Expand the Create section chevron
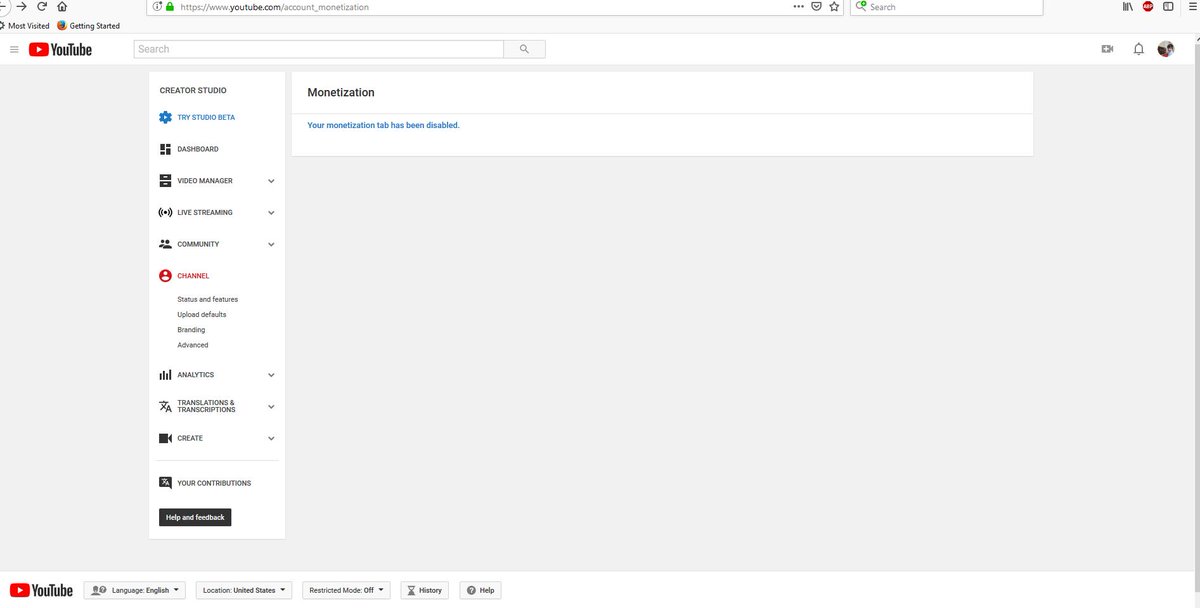Image resolution: width=1200 pixels, height=608 pixels. coord(271,438)
